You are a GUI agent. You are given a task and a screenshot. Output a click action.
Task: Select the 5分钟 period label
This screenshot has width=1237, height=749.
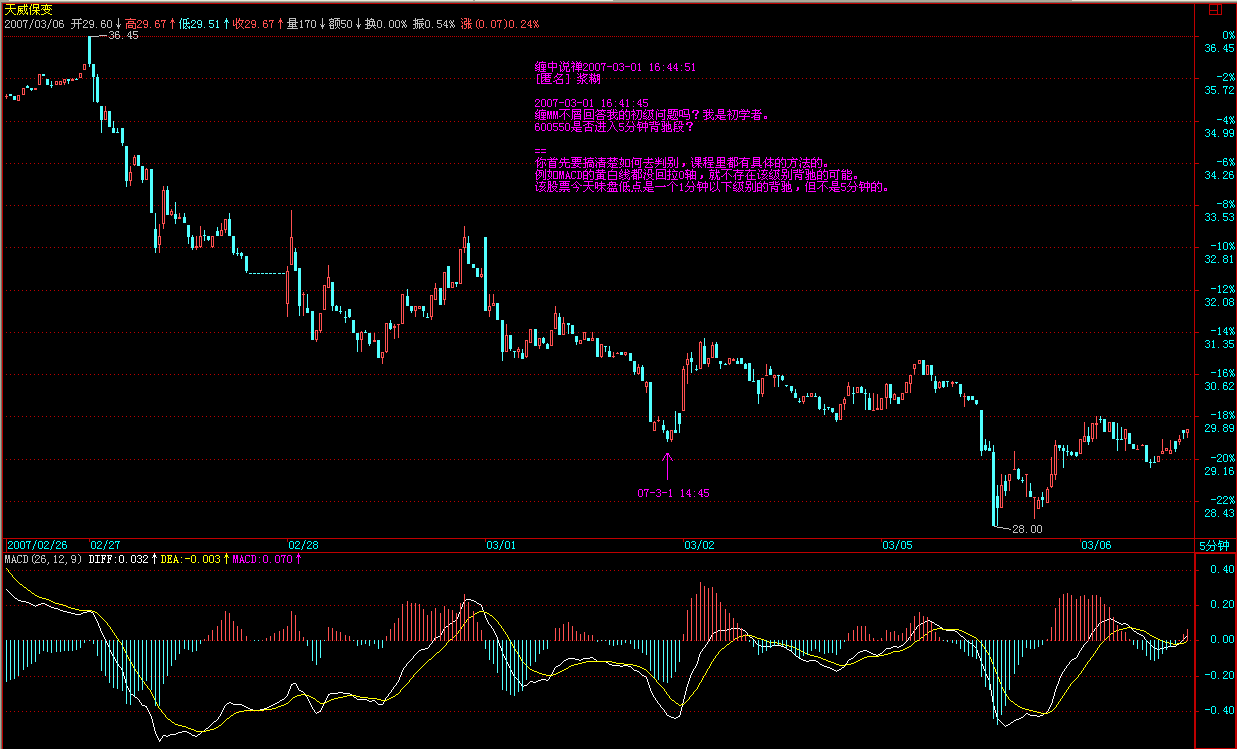tap(1215, 546)
